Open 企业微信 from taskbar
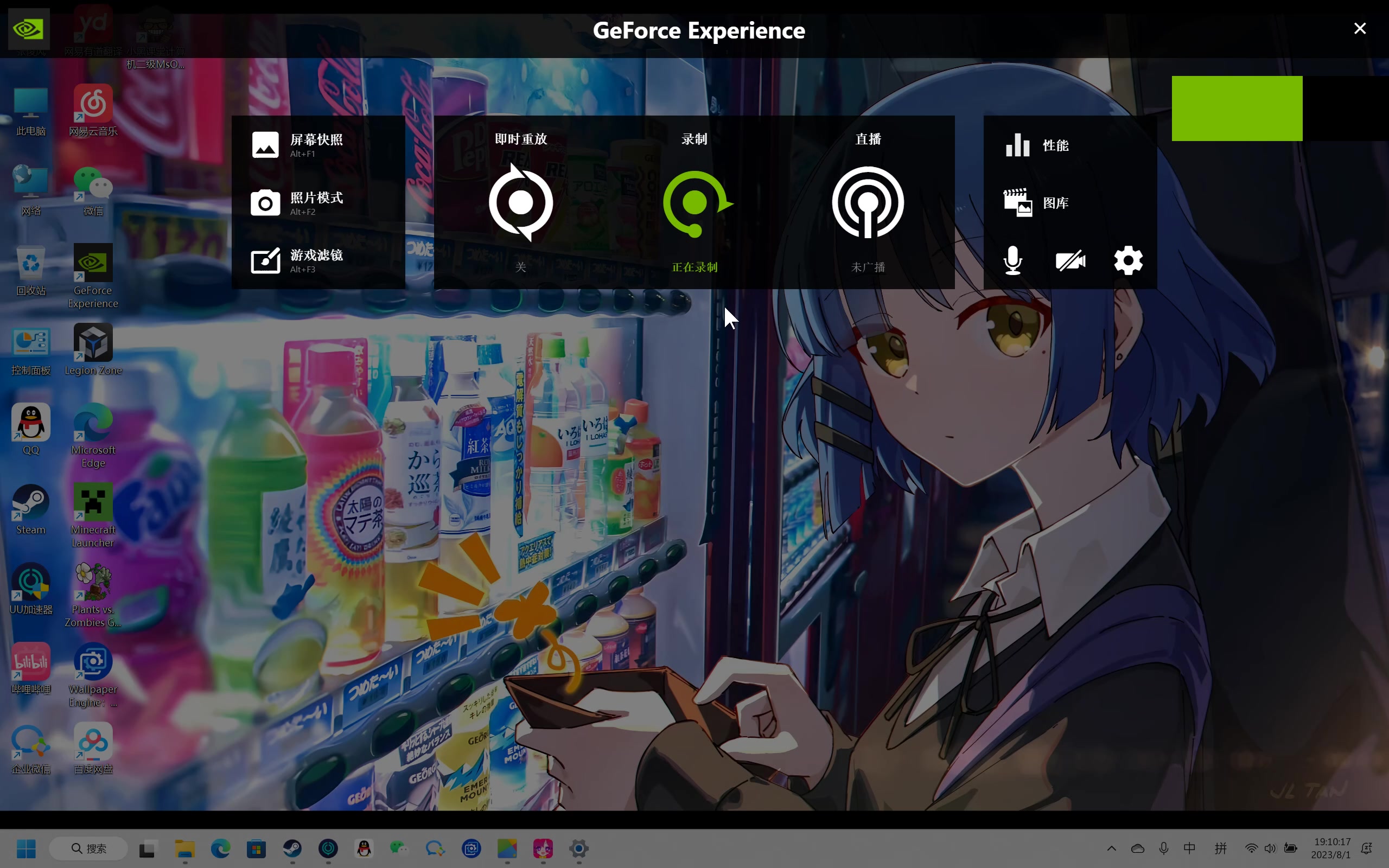 (x=435, y=848)
